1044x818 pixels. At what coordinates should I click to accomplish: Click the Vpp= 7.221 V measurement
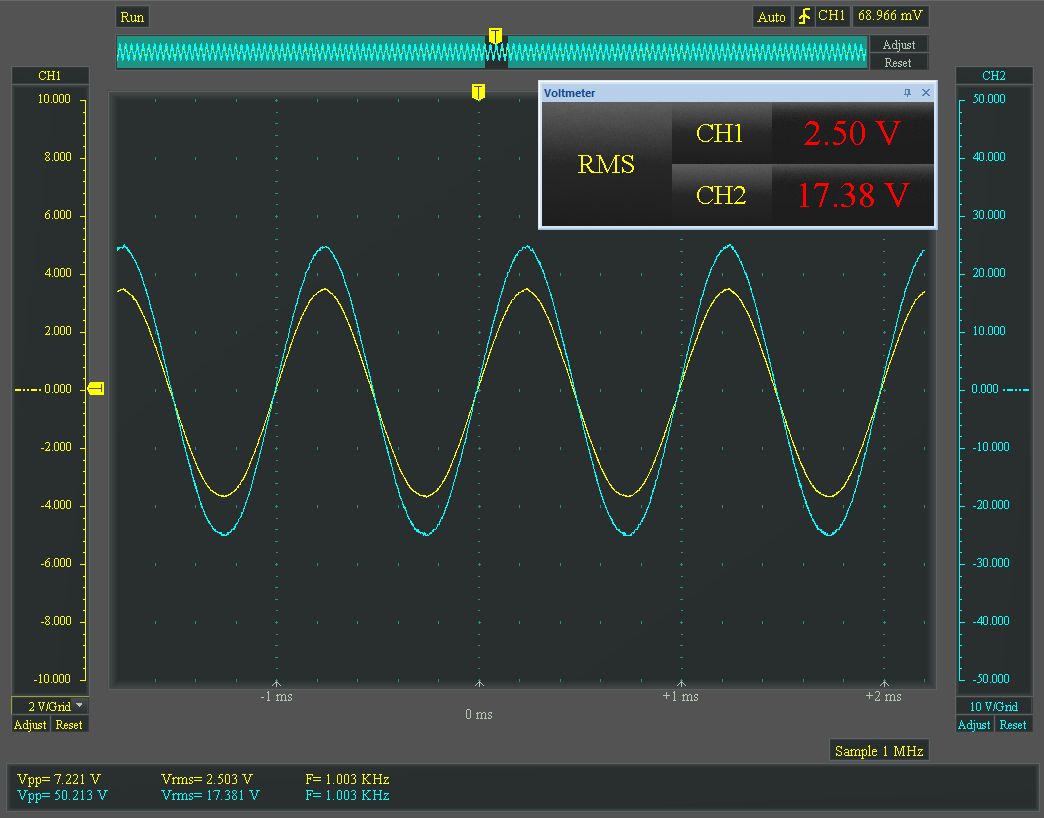tap(59, 779)
